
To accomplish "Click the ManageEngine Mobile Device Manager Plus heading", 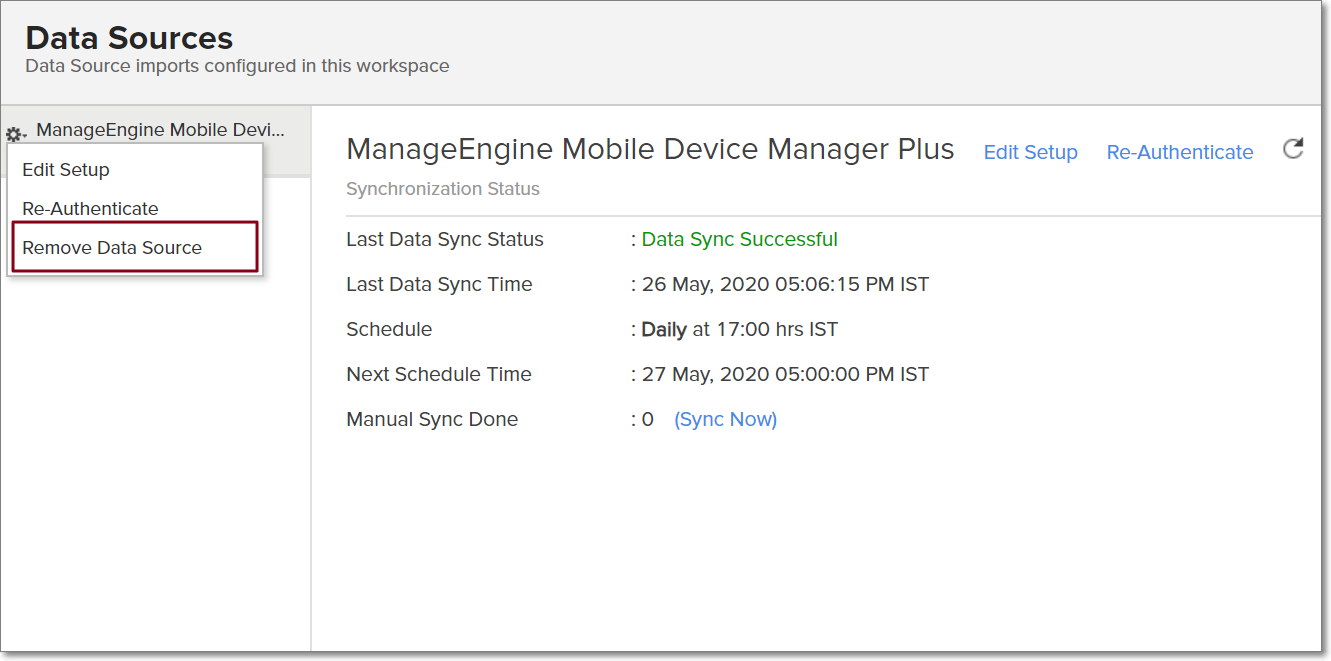I will tap(650, 150).
